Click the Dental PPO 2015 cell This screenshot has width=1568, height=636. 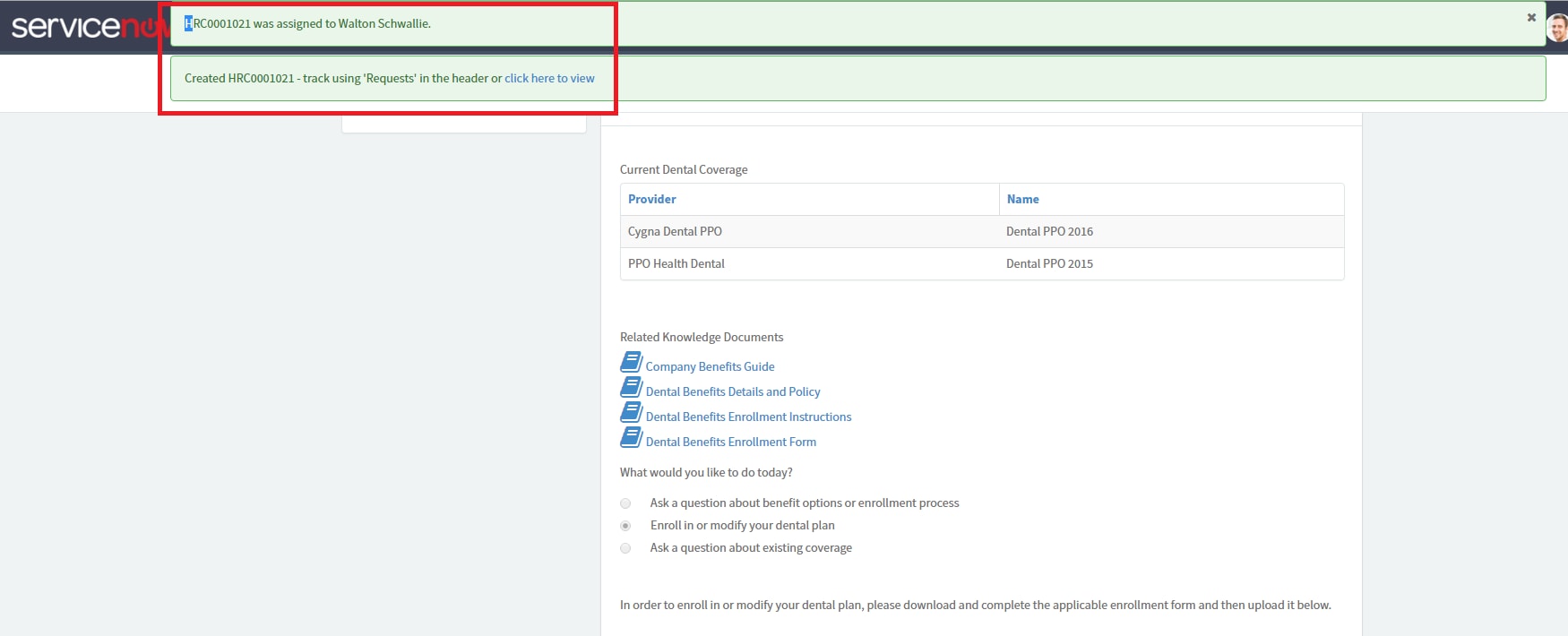(1171, 263)
